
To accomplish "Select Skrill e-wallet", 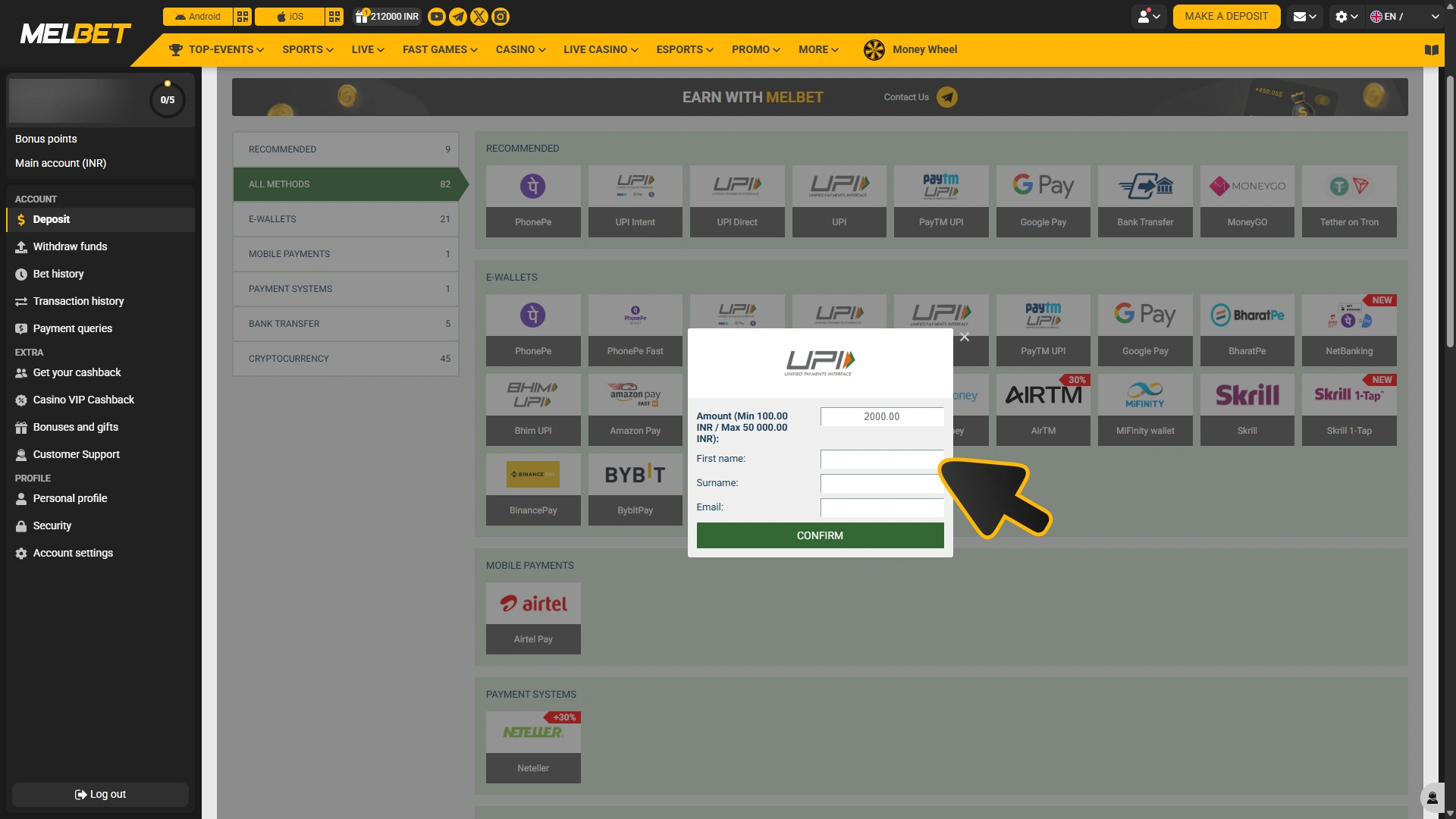I will pyautogui.click(x=1247, y=409).
